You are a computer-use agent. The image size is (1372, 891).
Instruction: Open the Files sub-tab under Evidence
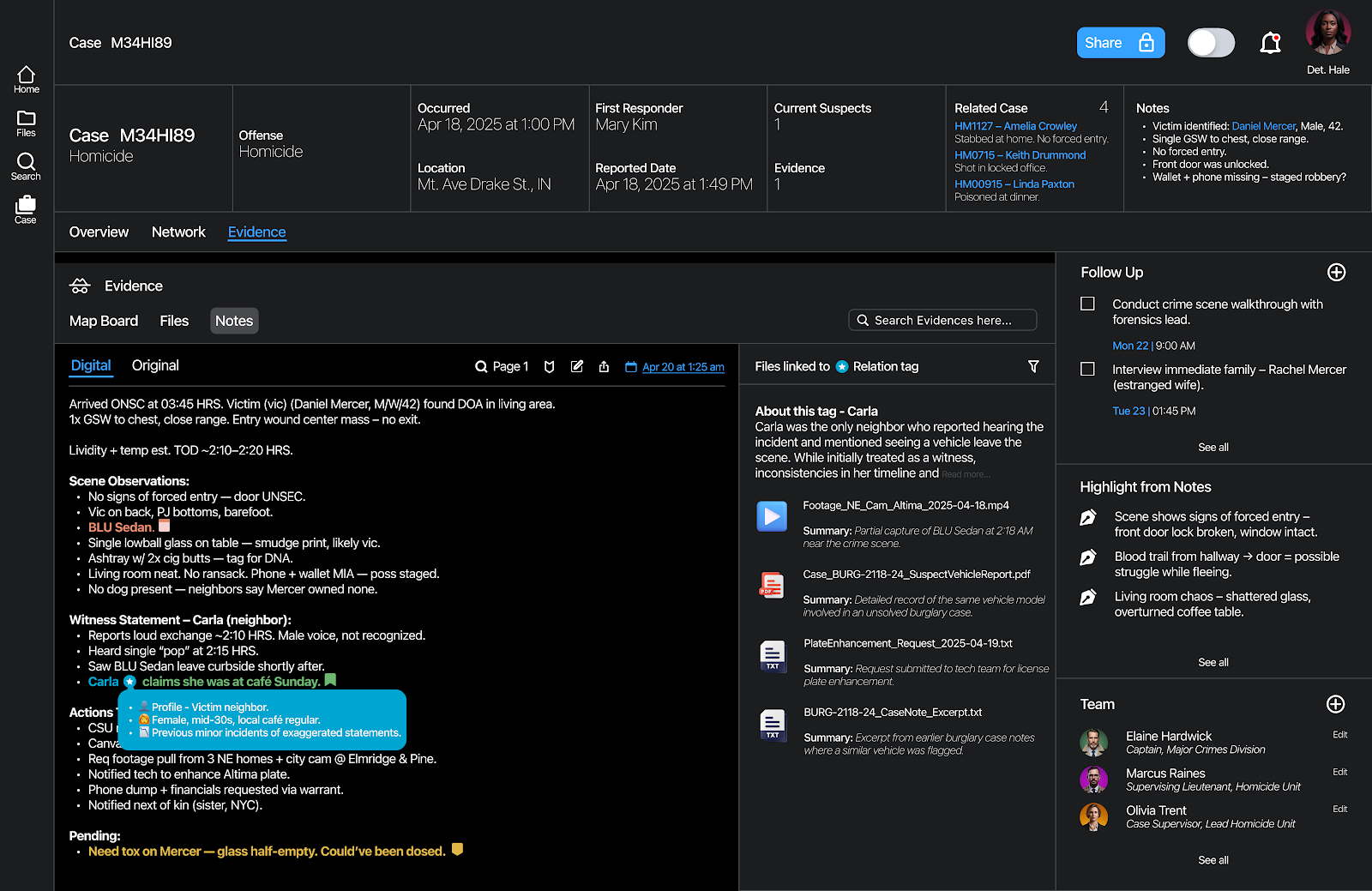tap(174, 321)
